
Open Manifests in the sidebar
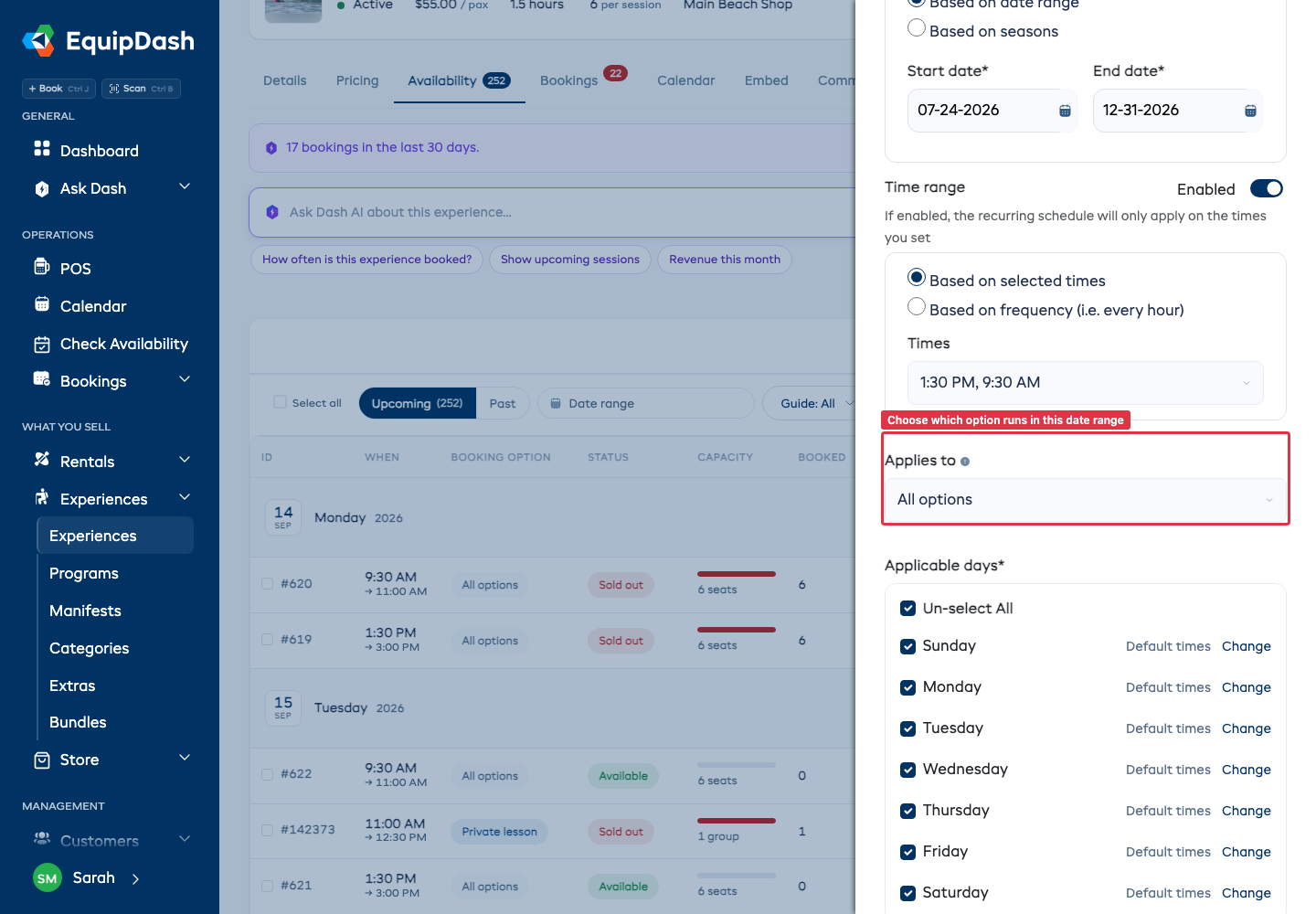[x=85, y=611]
